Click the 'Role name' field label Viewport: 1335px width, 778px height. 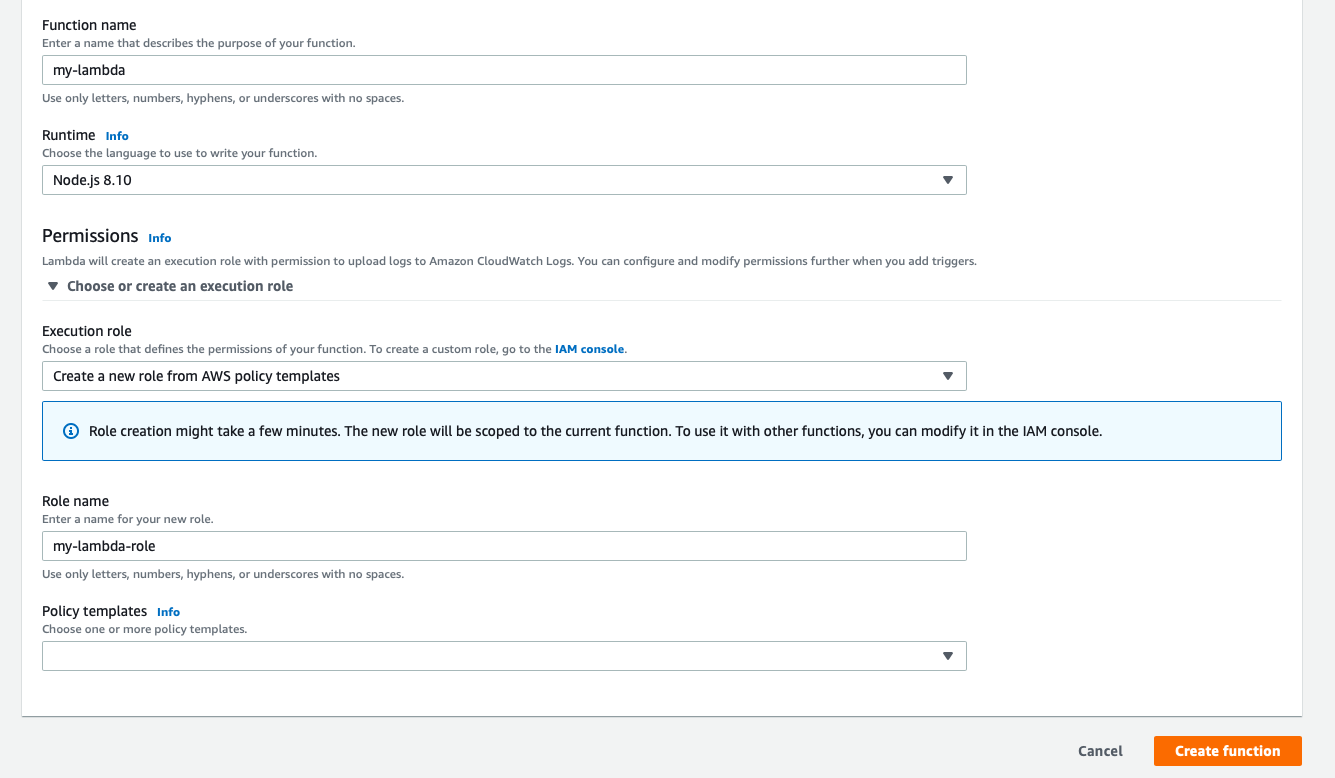(75, 501)
